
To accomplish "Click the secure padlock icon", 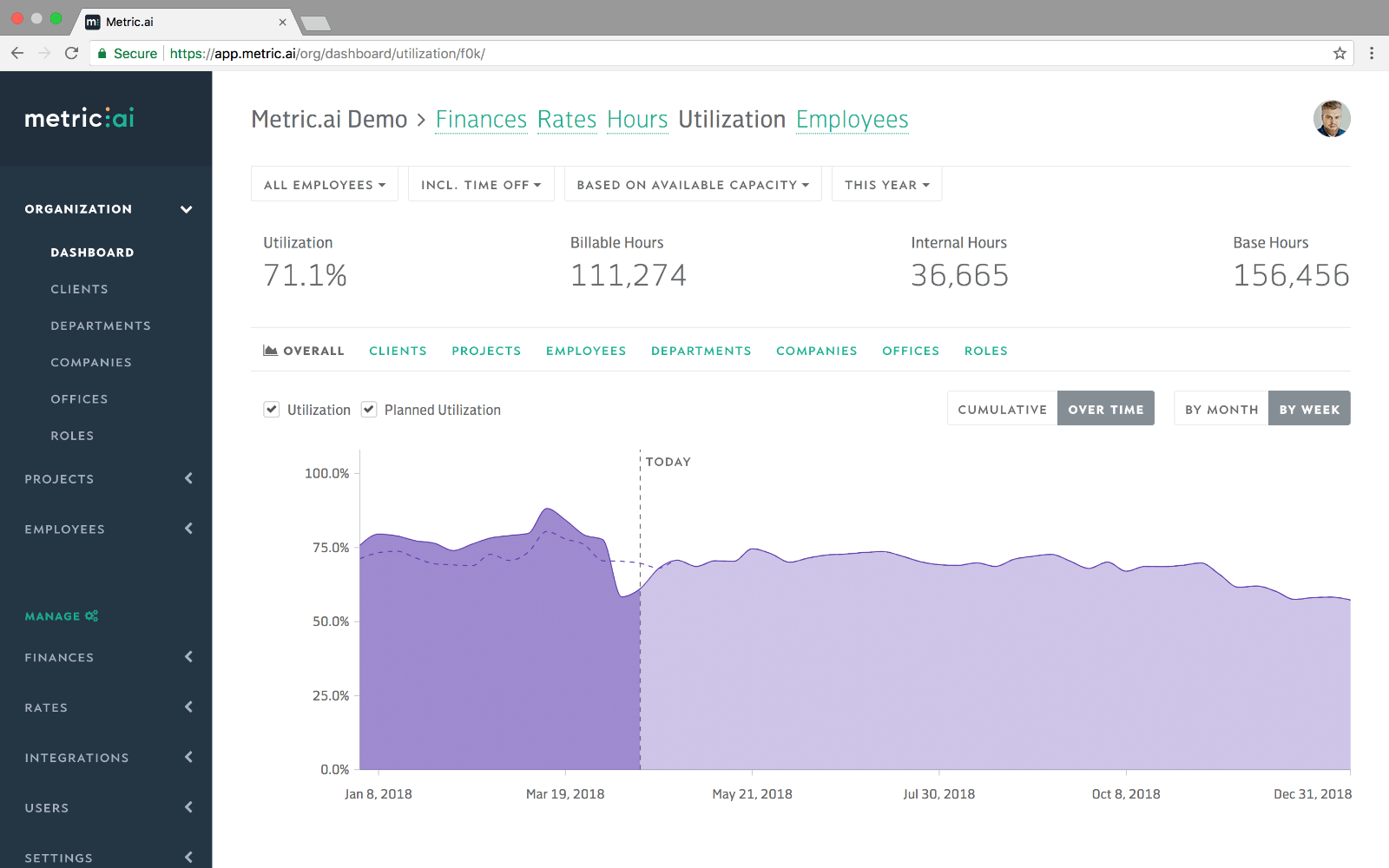I will coord(102,54).
